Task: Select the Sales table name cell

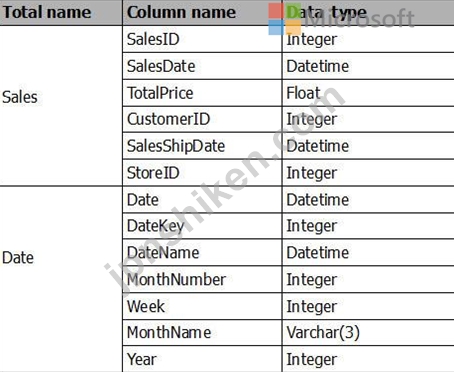Action: coord(61,106)
